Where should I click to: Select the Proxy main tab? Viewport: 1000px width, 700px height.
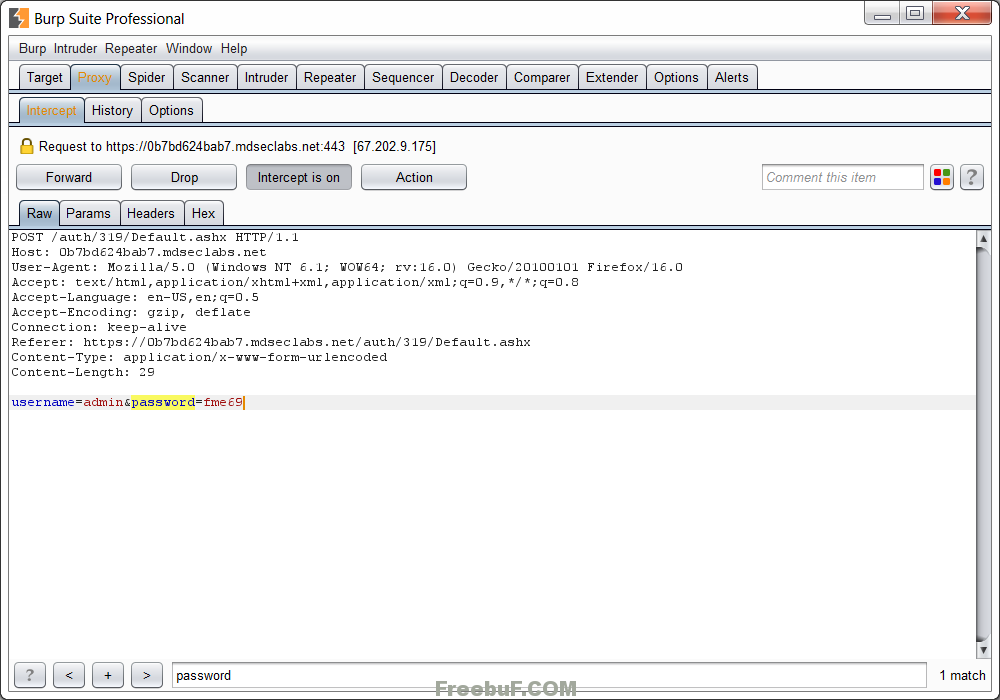[x=94, y=77]
